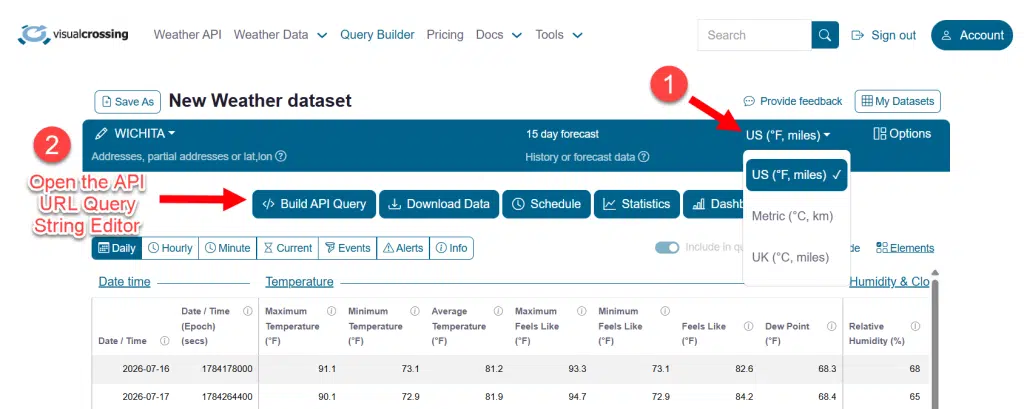Click epoch value 1784264400

pyautogui.click(x=227, y=397)
